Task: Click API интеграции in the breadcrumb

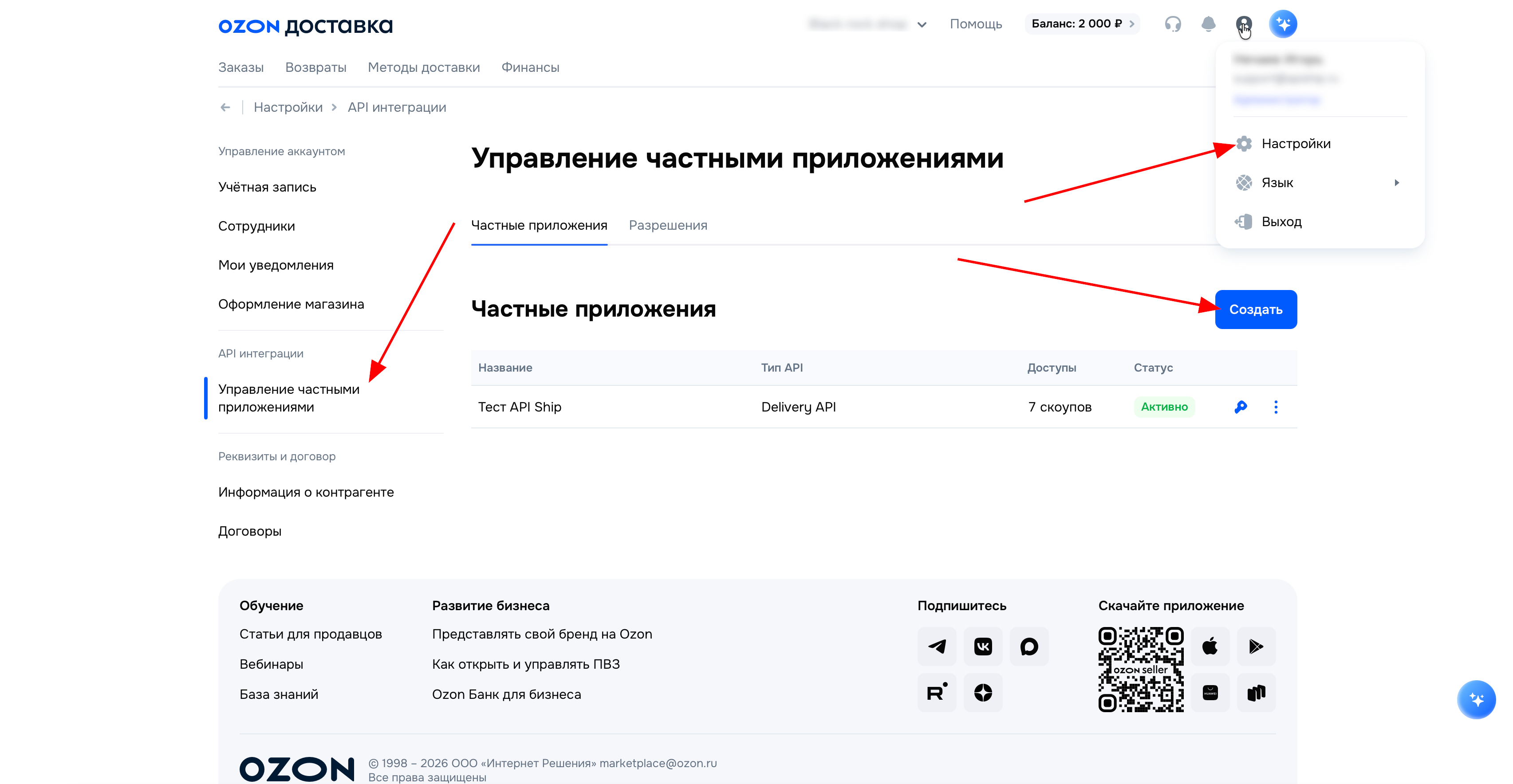Action: pos(397,107)
